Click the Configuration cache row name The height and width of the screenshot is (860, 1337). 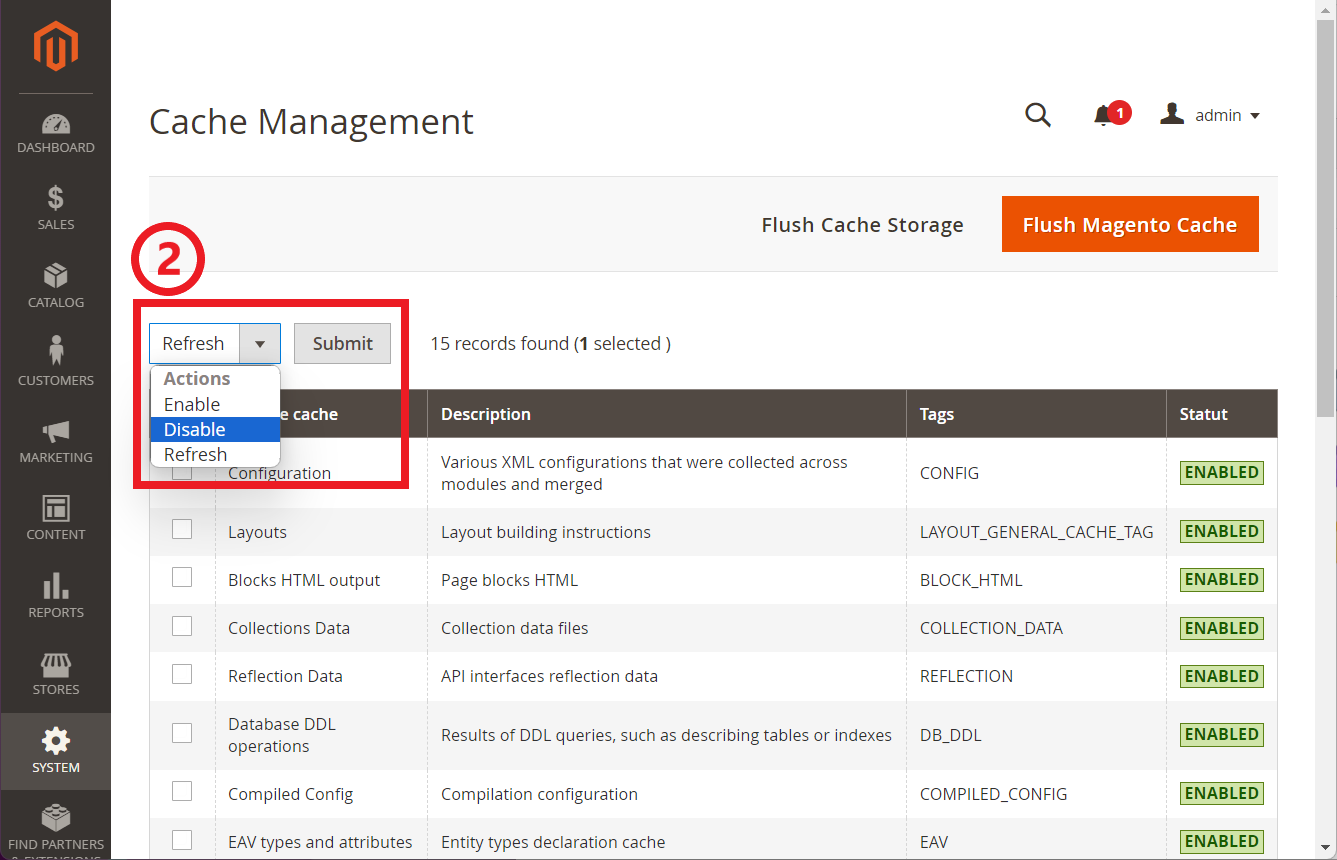[x=279, y=473]
